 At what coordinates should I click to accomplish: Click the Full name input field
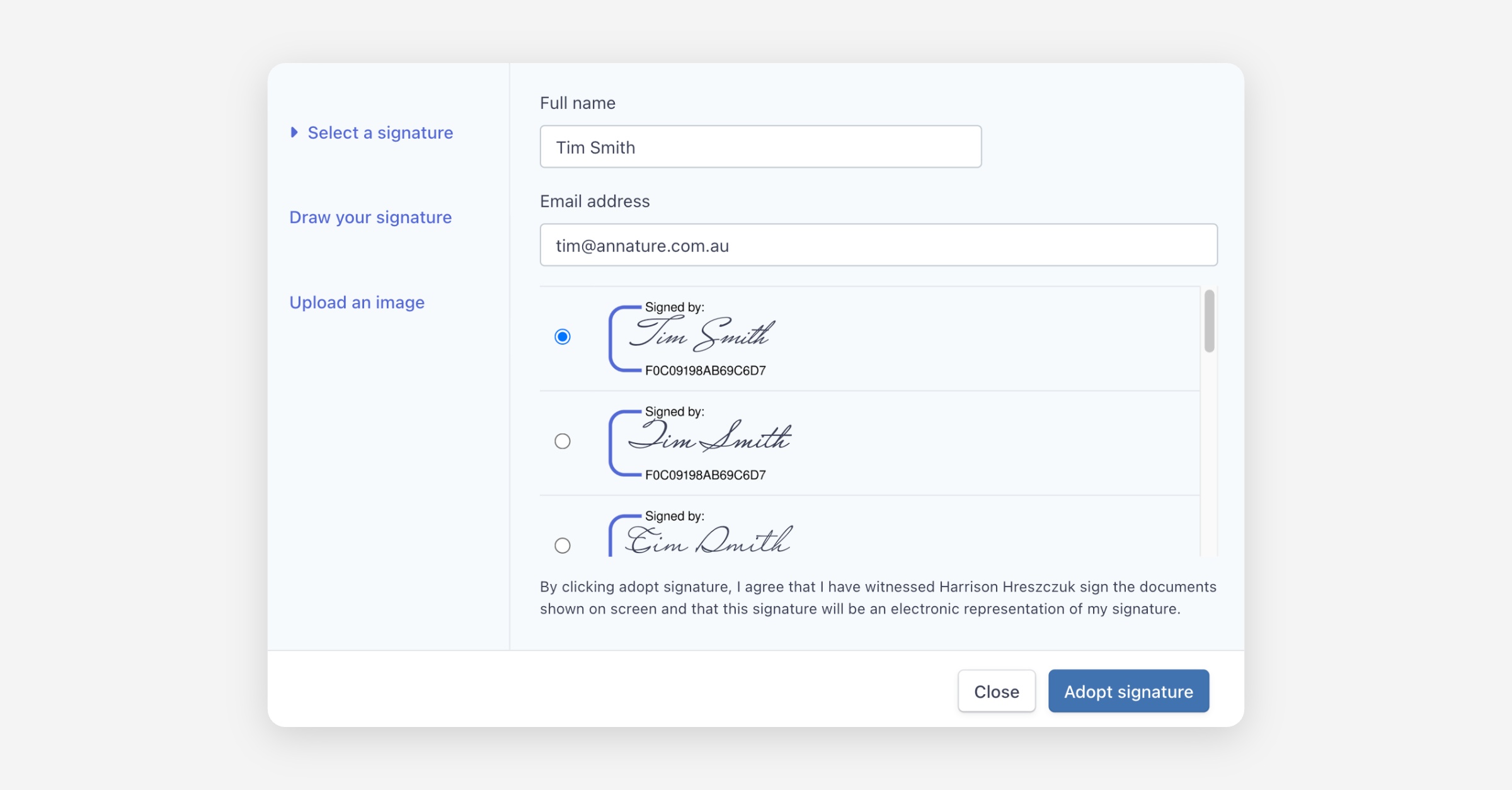click(760, 147)
